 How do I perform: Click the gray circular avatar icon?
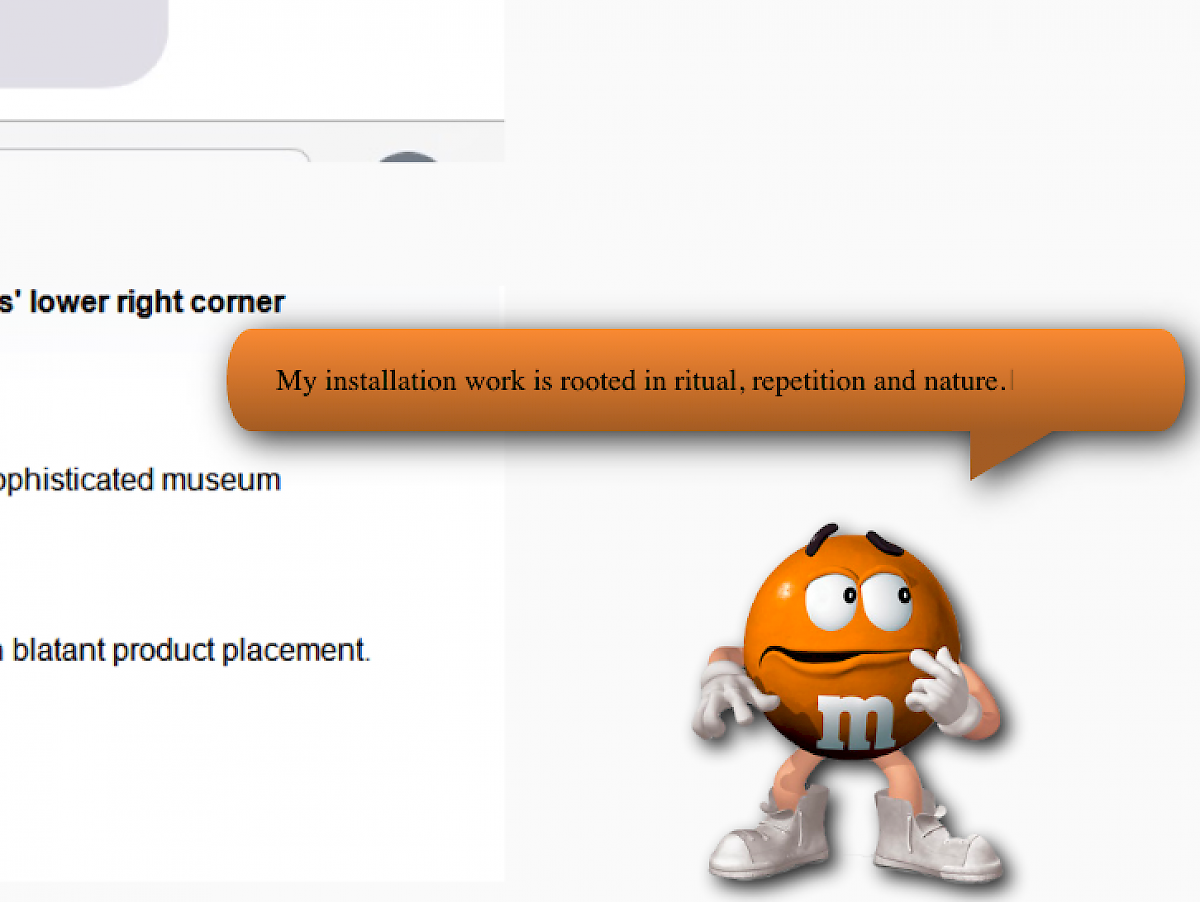408,160
